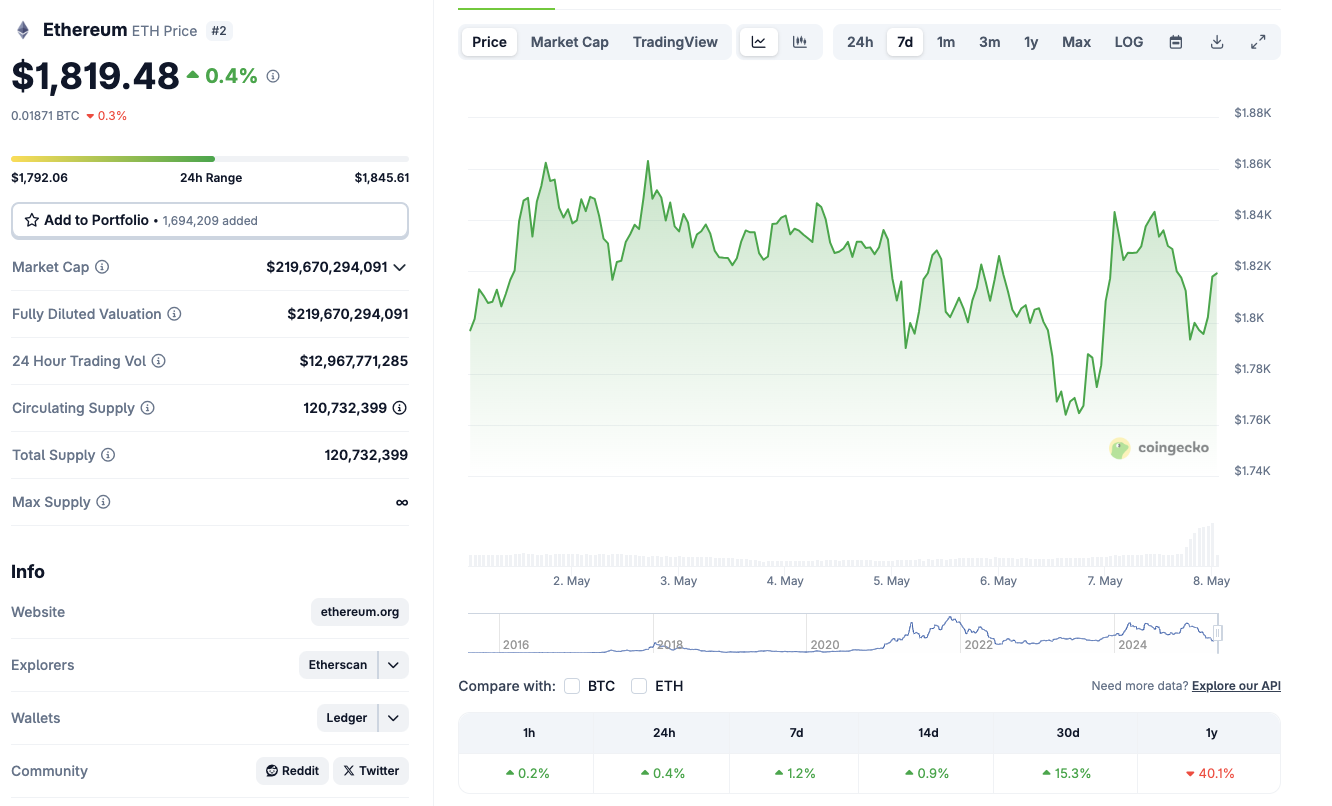This screenshot has width=1332, height=806.
Task: Click Fully Diluted Valuation info icon
Action: 174,314
